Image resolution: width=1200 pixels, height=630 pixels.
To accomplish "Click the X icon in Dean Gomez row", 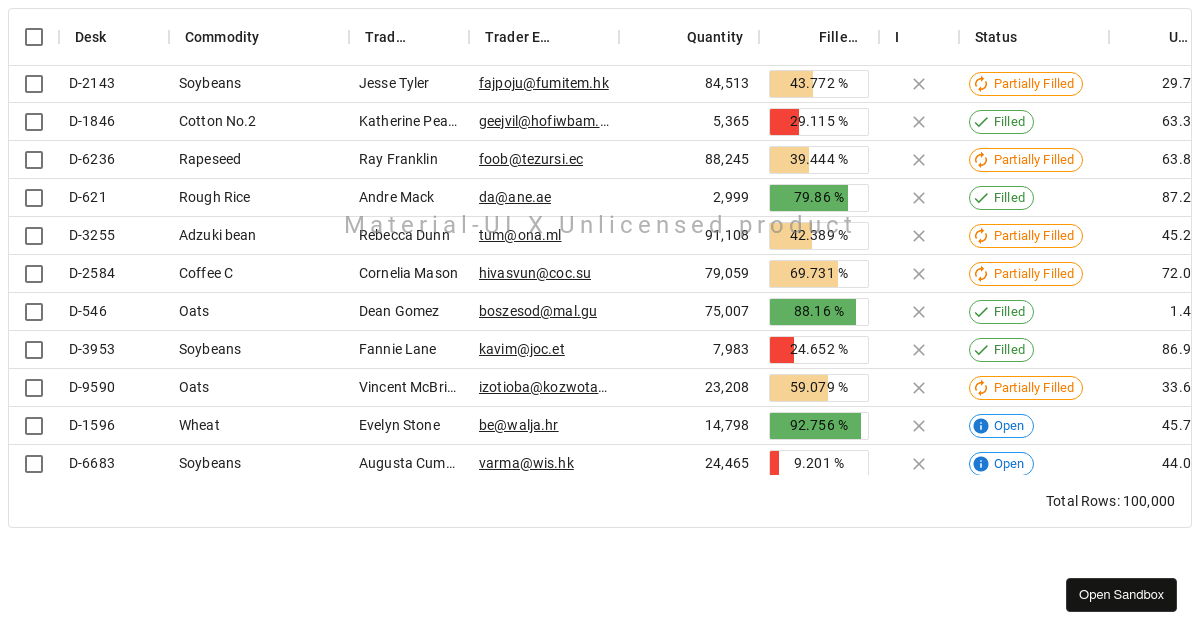I will [x=918, y=312].
